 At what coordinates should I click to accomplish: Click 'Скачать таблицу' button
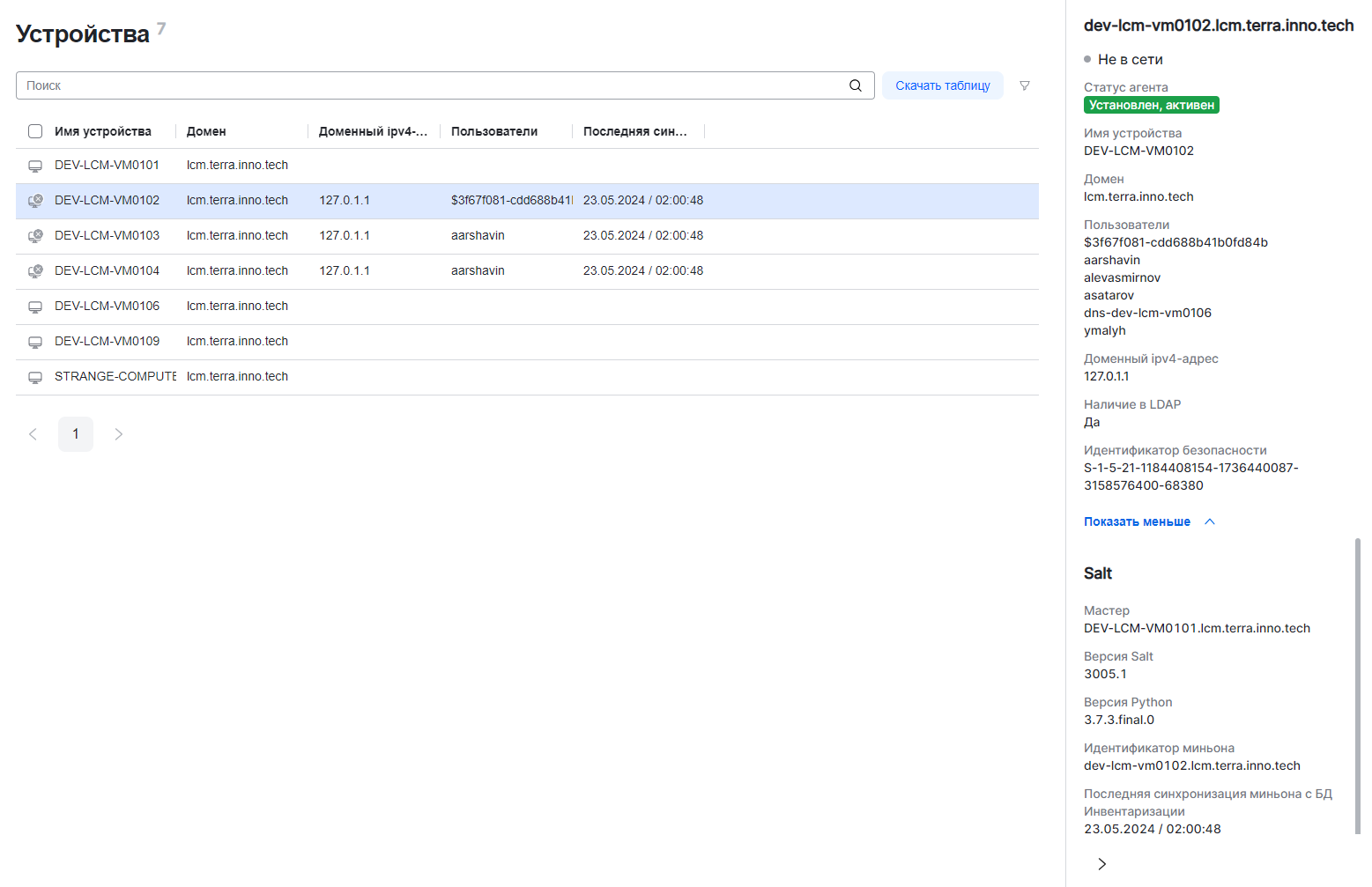click(x=942, y=85)
